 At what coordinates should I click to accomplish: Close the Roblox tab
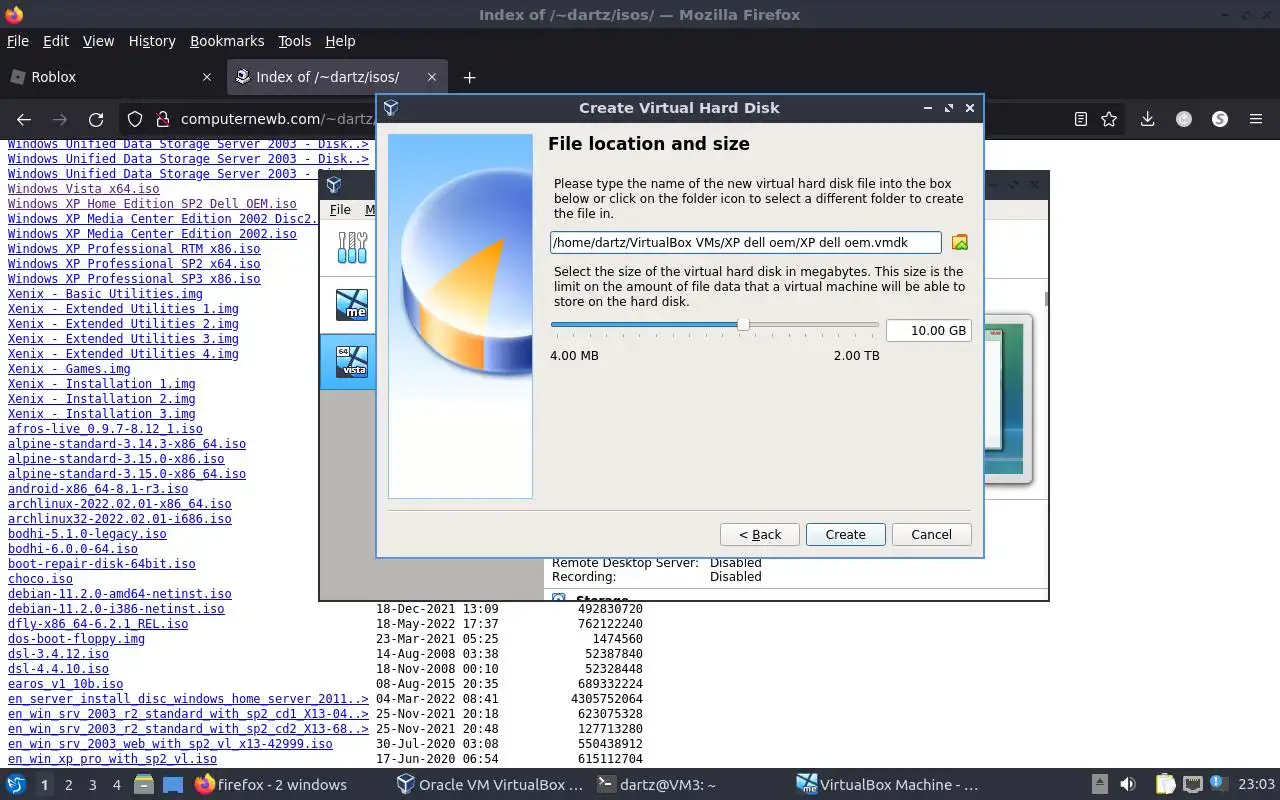(207, 77)
